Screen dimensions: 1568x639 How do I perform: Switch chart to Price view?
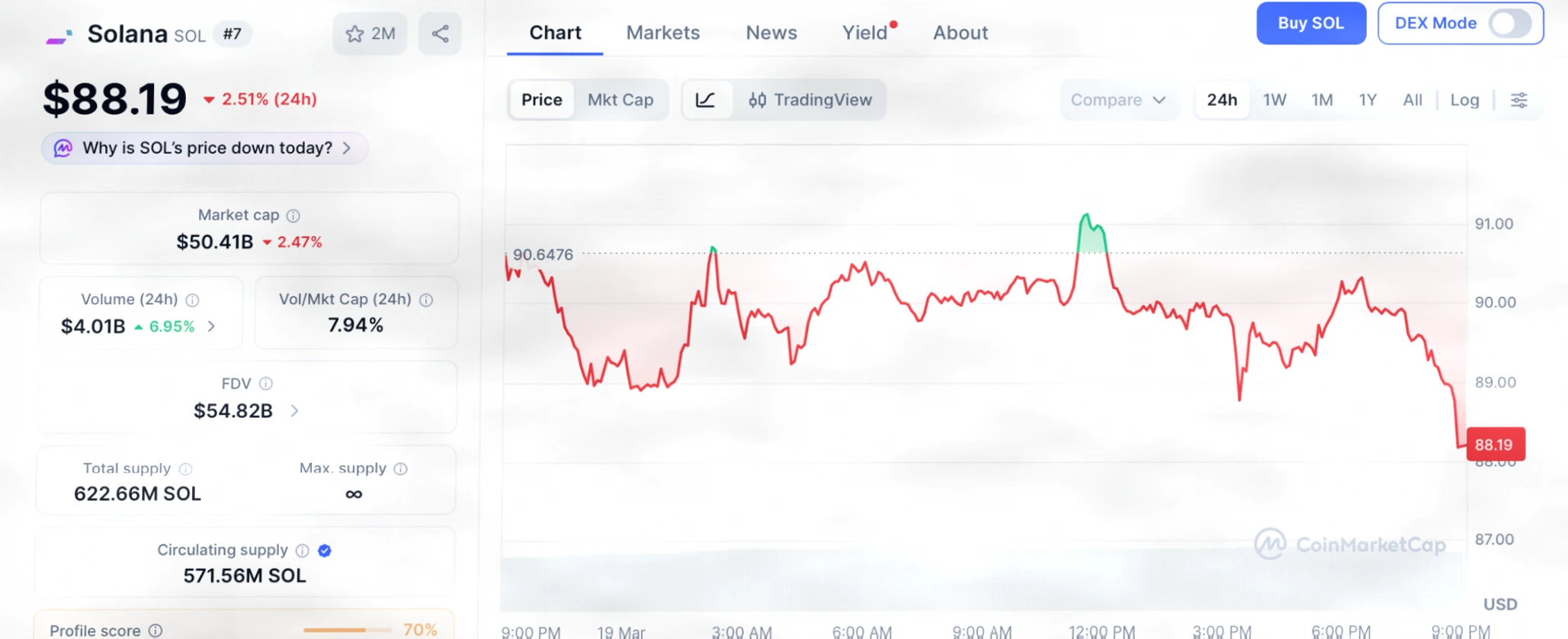coord(542,100)
